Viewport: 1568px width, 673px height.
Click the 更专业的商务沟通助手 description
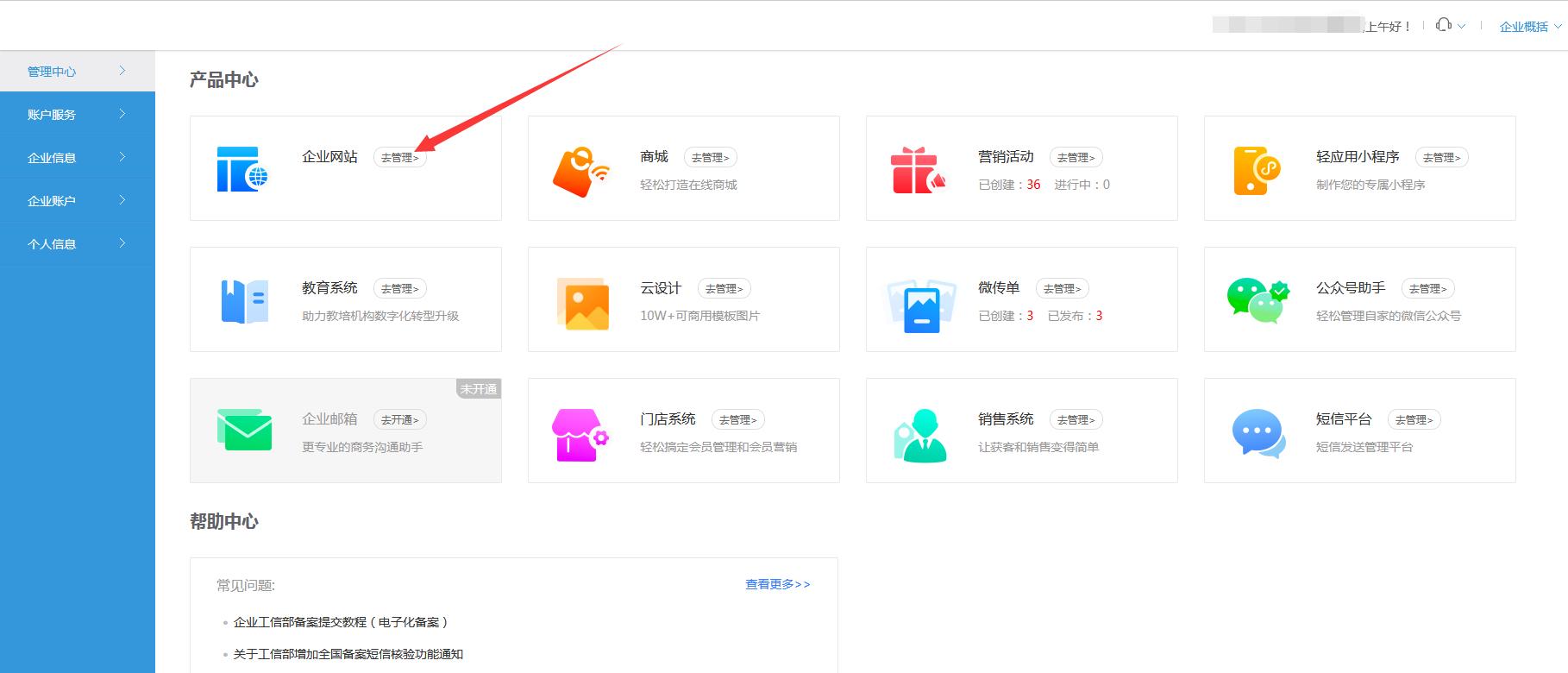pyautogui.click(x=362, y=447)
